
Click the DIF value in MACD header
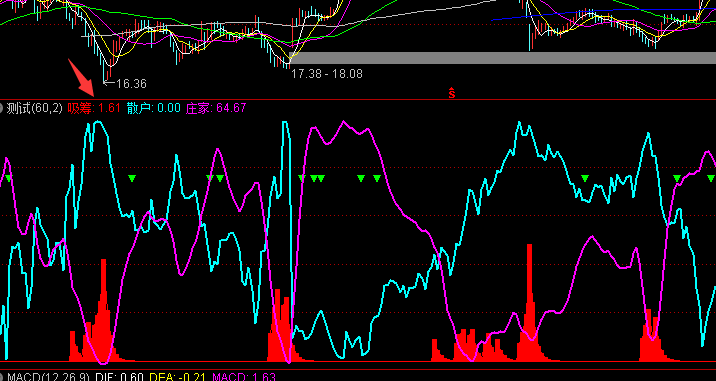(x=120, y=377)
